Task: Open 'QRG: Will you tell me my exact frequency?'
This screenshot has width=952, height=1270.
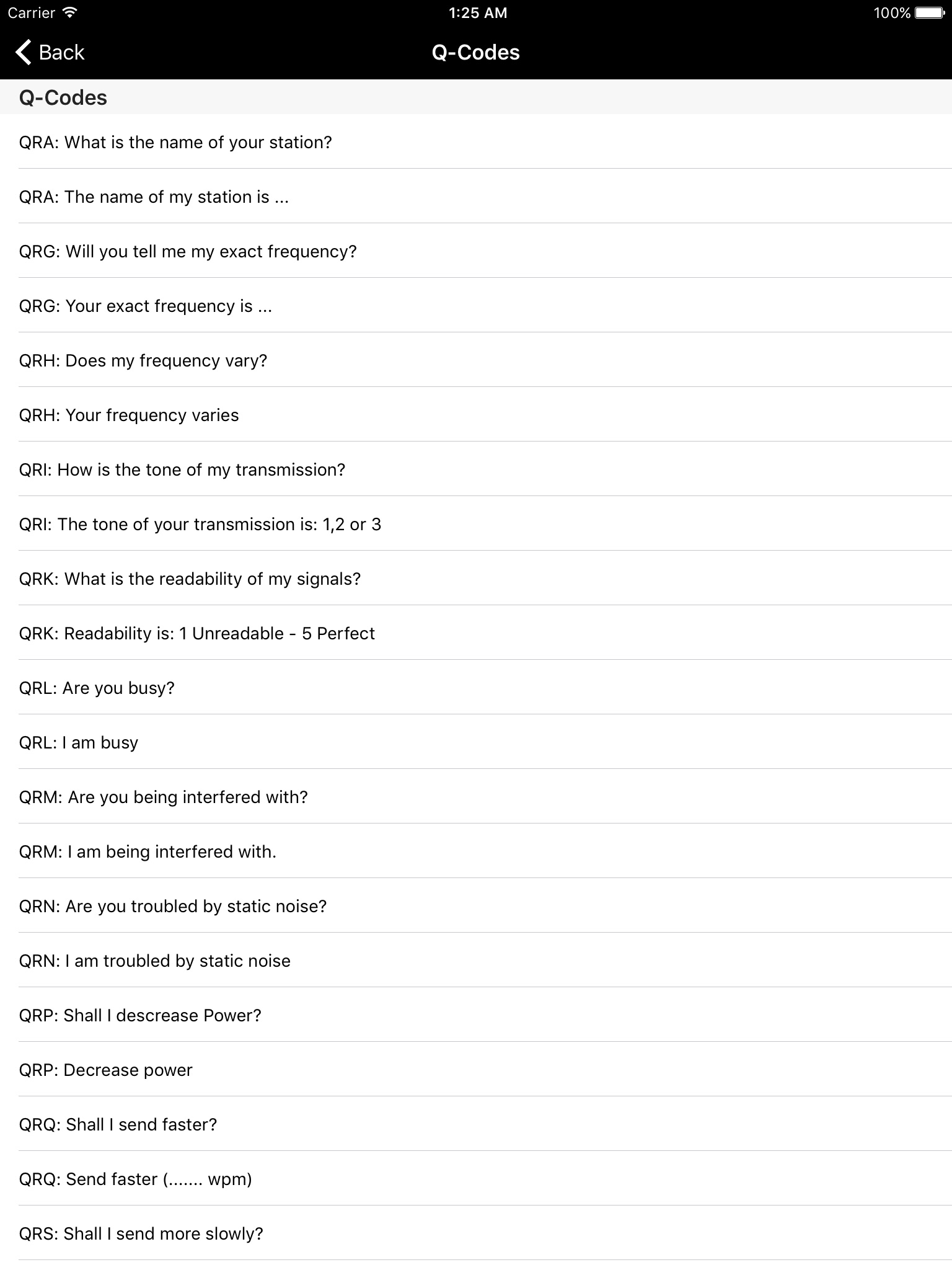Action: (188, 252)
